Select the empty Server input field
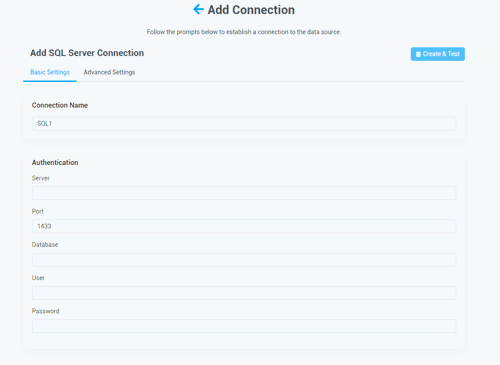This screenshot has height=365, width=500. pos(244,193)
